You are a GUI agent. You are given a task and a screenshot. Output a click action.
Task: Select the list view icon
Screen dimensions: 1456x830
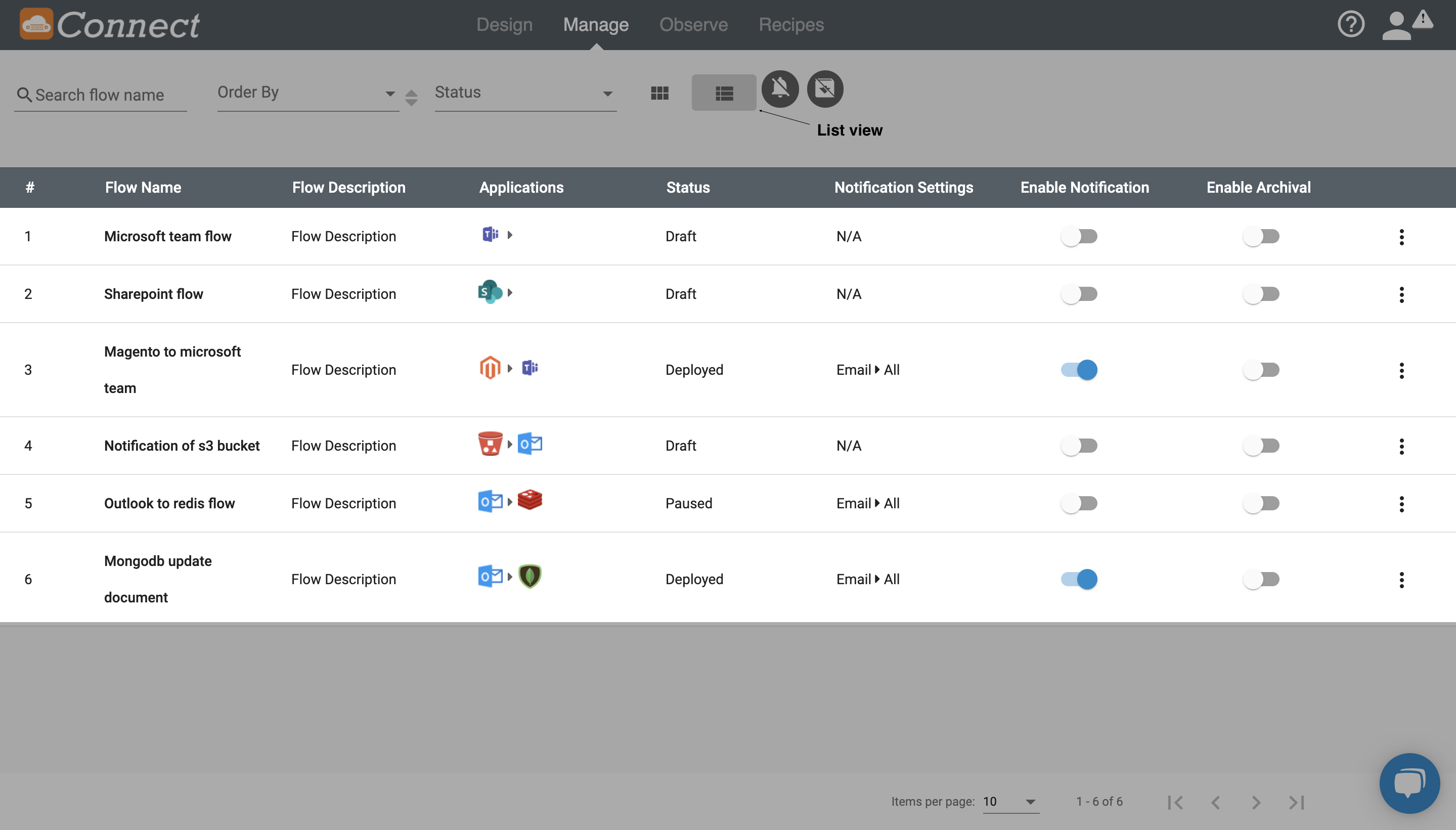[724, 93]
